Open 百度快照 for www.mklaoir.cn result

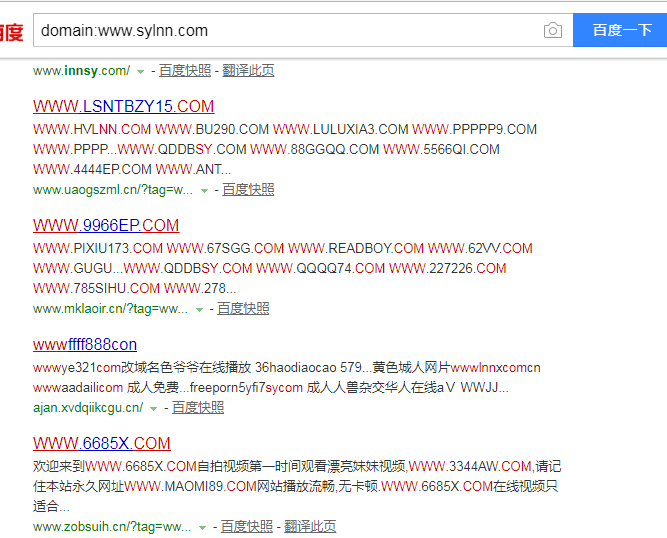coord(243,309)
